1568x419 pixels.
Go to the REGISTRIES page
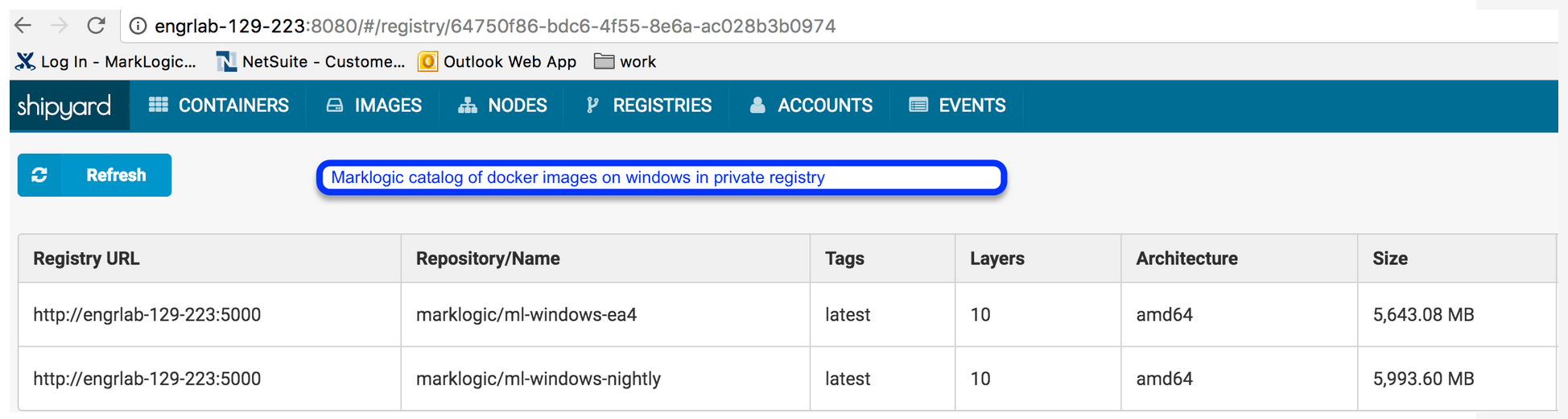click(662, 106)
